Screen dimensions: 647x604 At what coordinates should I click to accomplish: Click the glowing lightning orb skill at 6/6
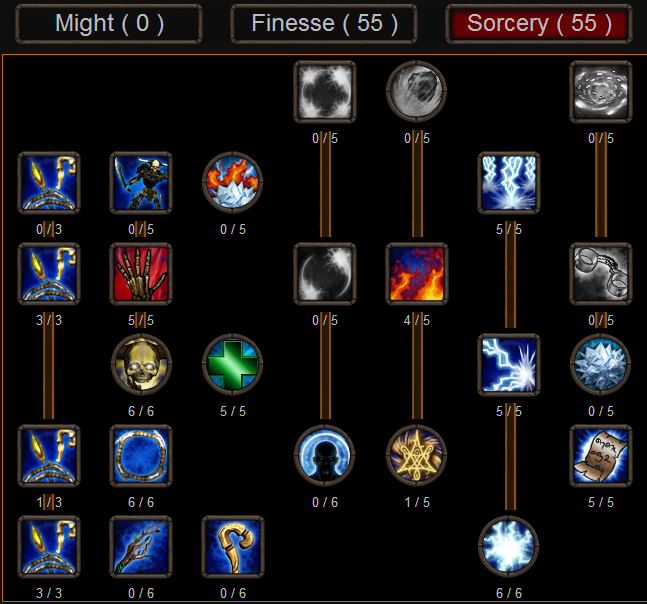click(509, 547)
